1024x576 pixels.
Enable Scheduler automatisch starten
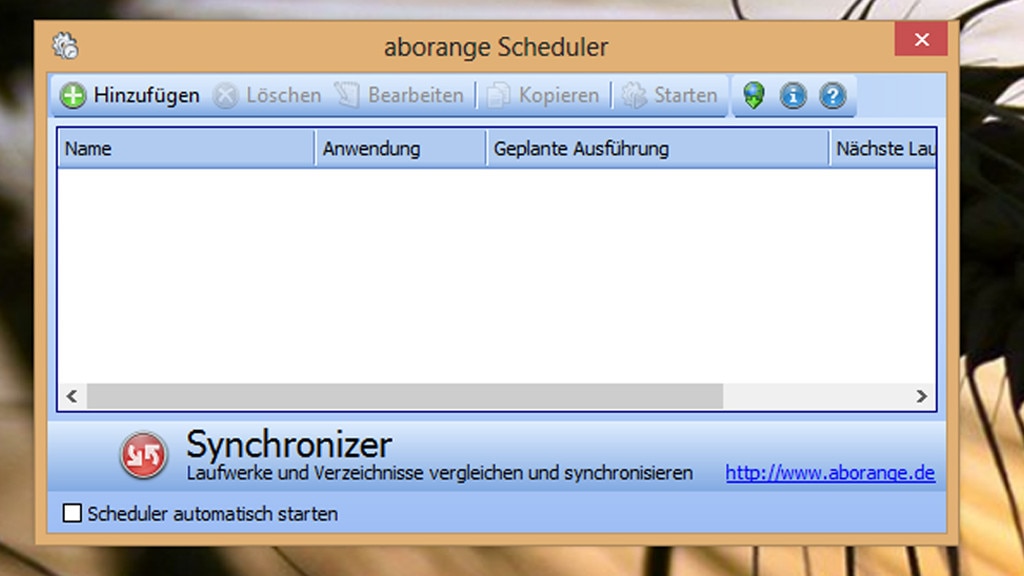click(x=71, y=513)
